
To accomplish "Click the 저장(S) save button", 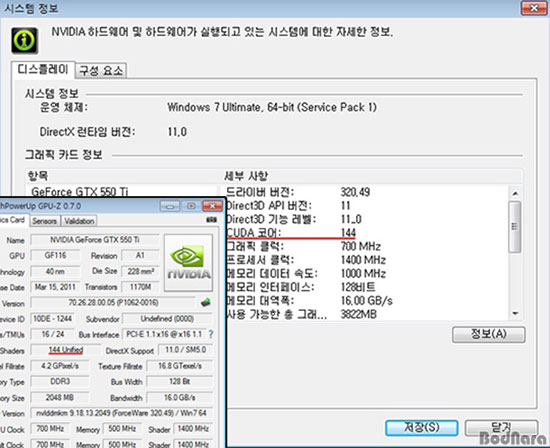I will point(421,428).
